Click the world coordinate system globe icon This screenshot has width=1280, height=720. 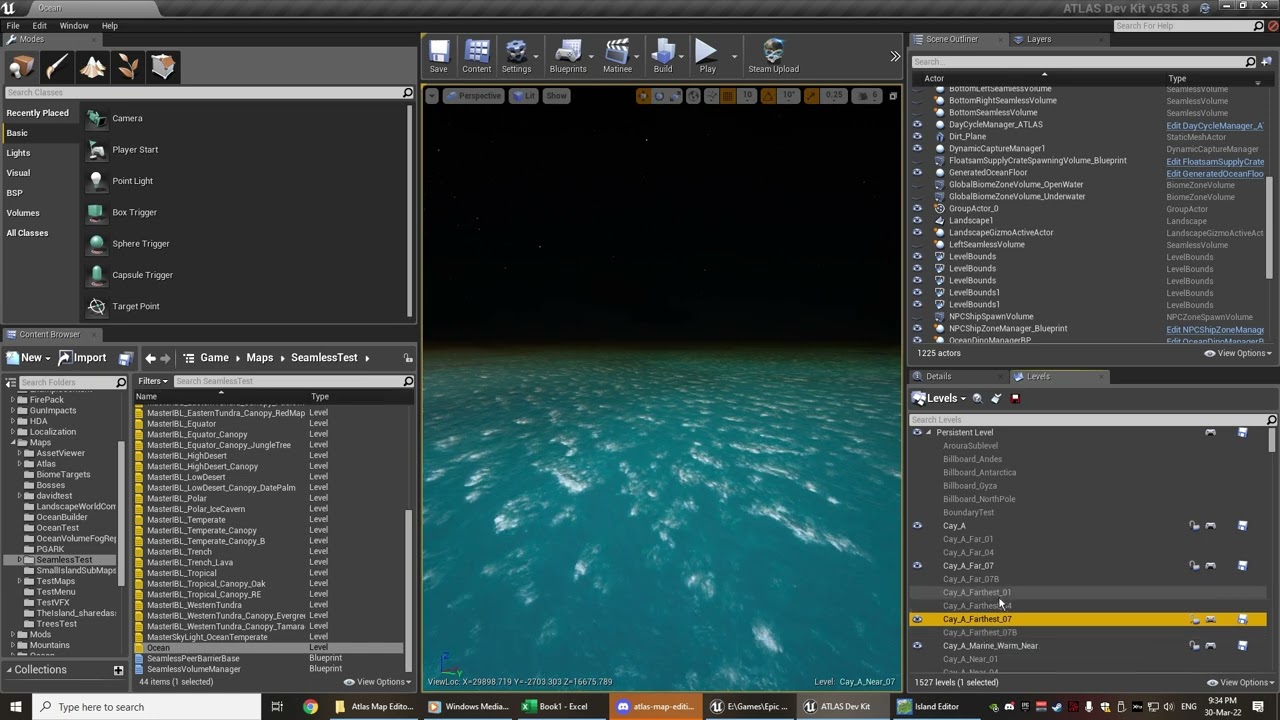tap(693, 96)
